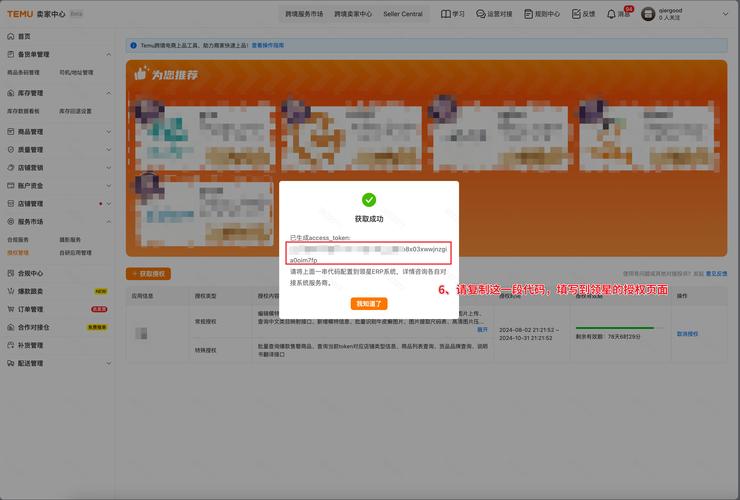The width and height of the screenshot is (740, 500).
Task: Collapse the 库存管理 section chevron
Action: [109, 93]
